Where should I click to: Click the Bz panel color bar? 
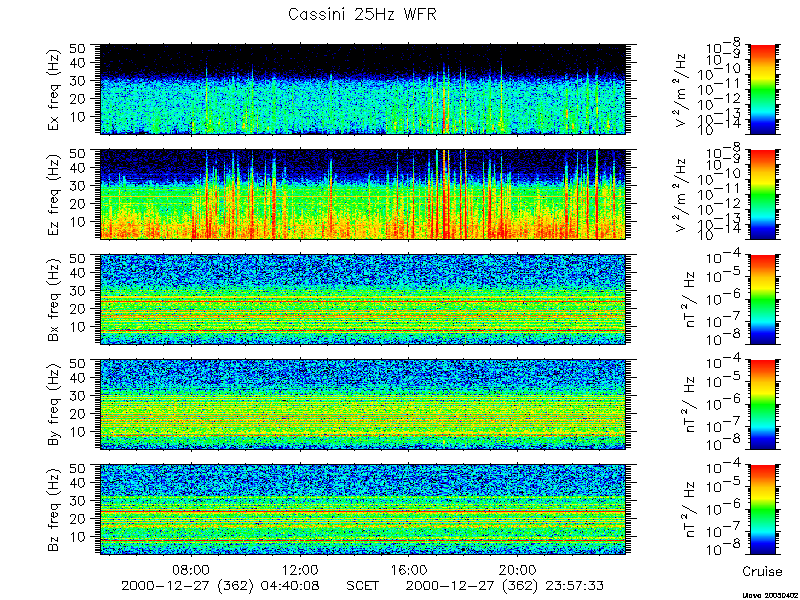(x=763, y=510)
